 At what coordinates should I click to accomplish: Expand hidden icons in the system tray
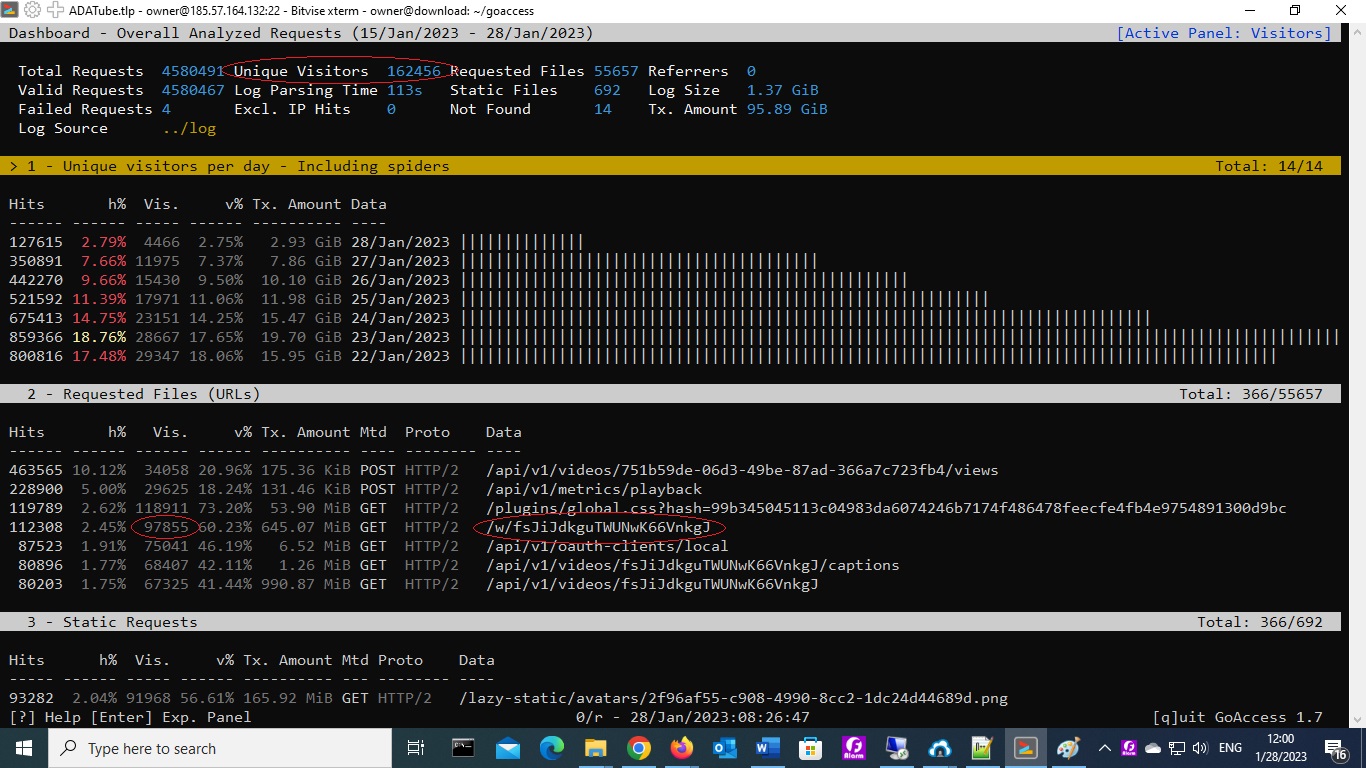[1104, 748]
